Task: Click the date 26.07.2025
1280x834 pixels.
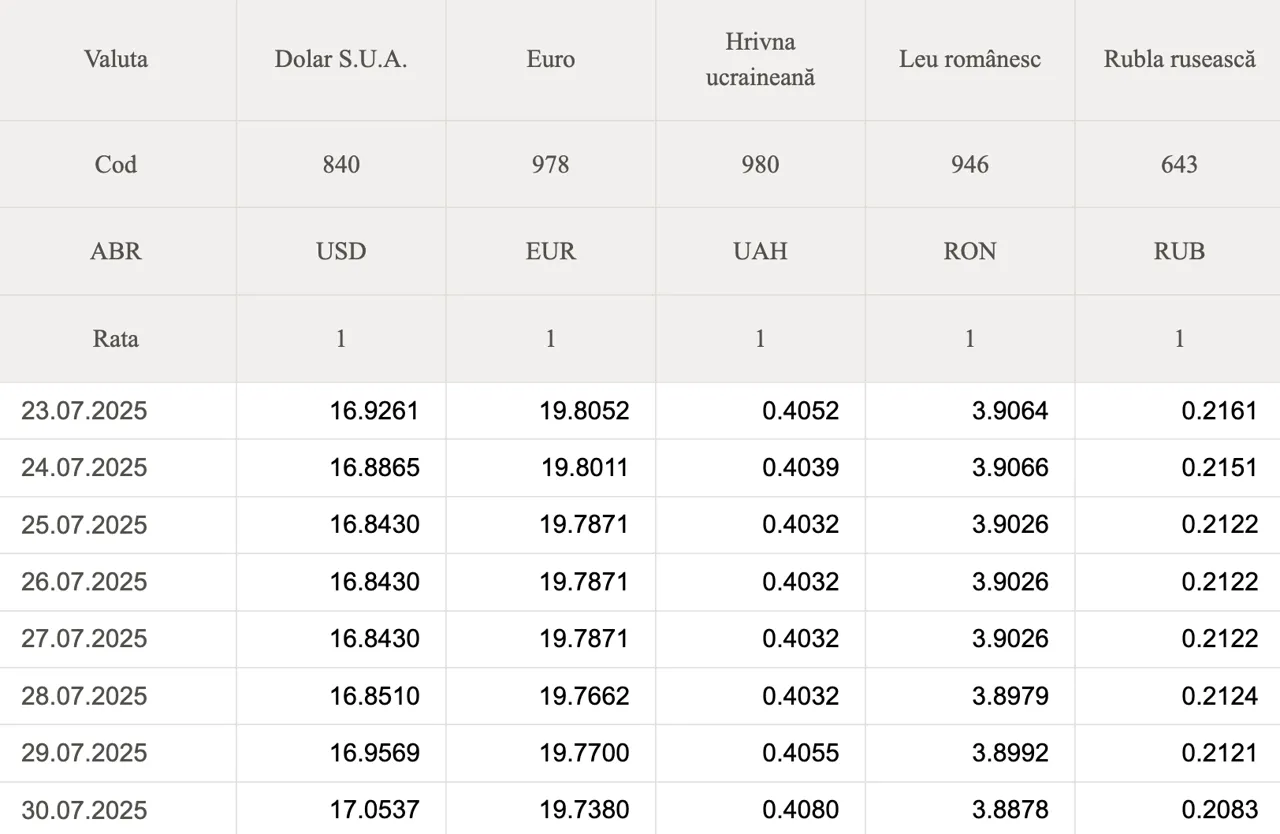Action: coord(84,582)
